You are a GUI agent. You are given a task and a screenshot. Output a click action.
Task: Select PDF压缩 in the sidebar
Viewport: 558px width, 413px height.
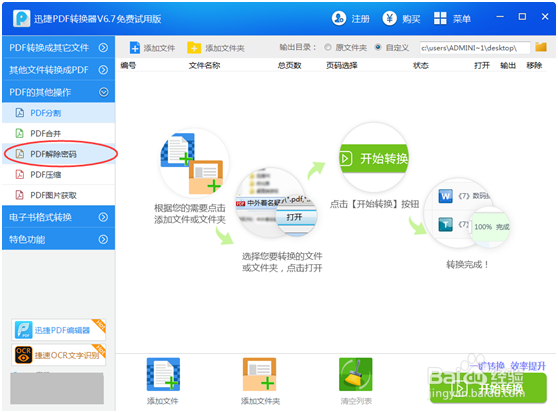pyautogui.click(x=58, y=175)
